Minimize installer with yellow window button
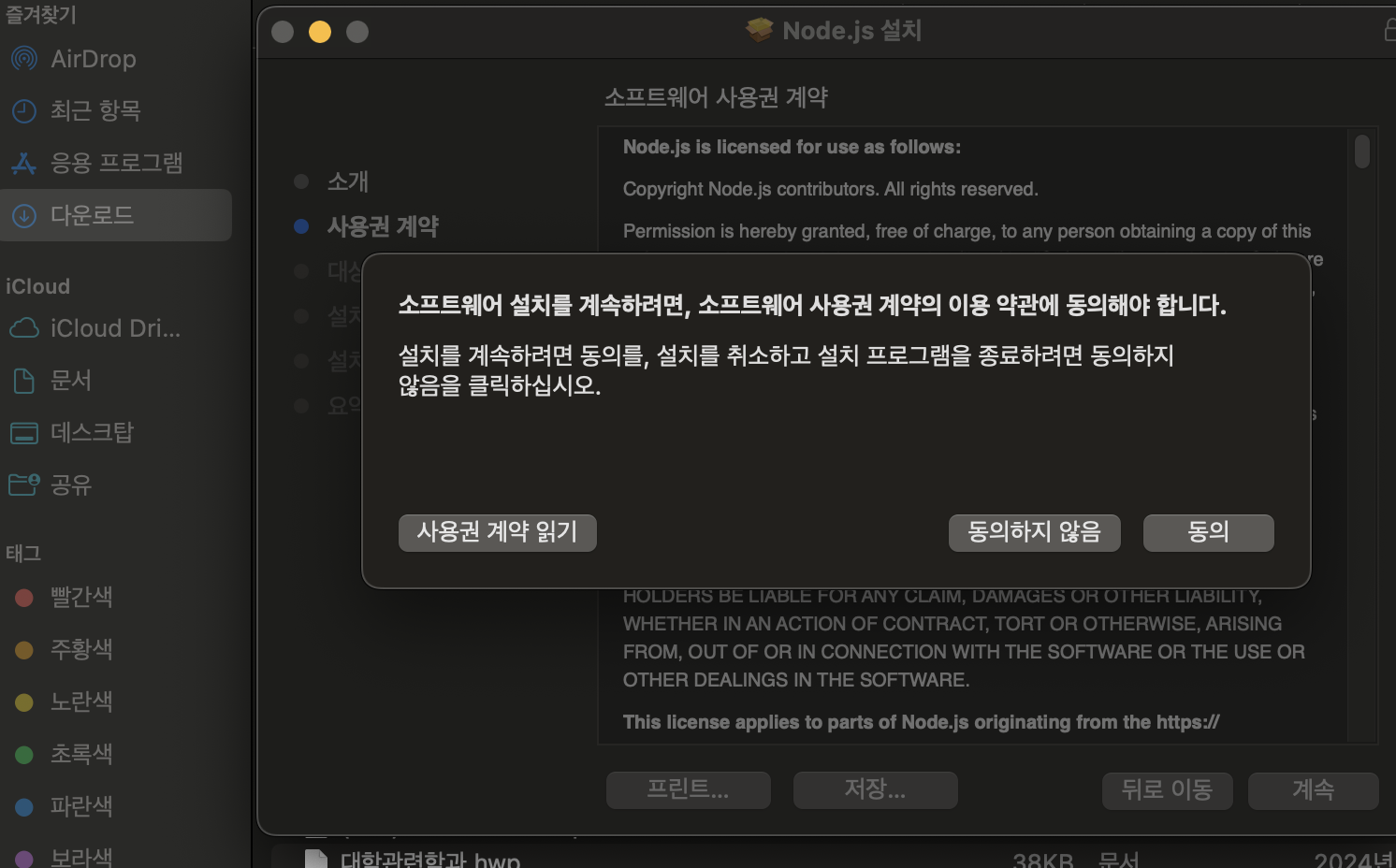 (x=320, y=32)
